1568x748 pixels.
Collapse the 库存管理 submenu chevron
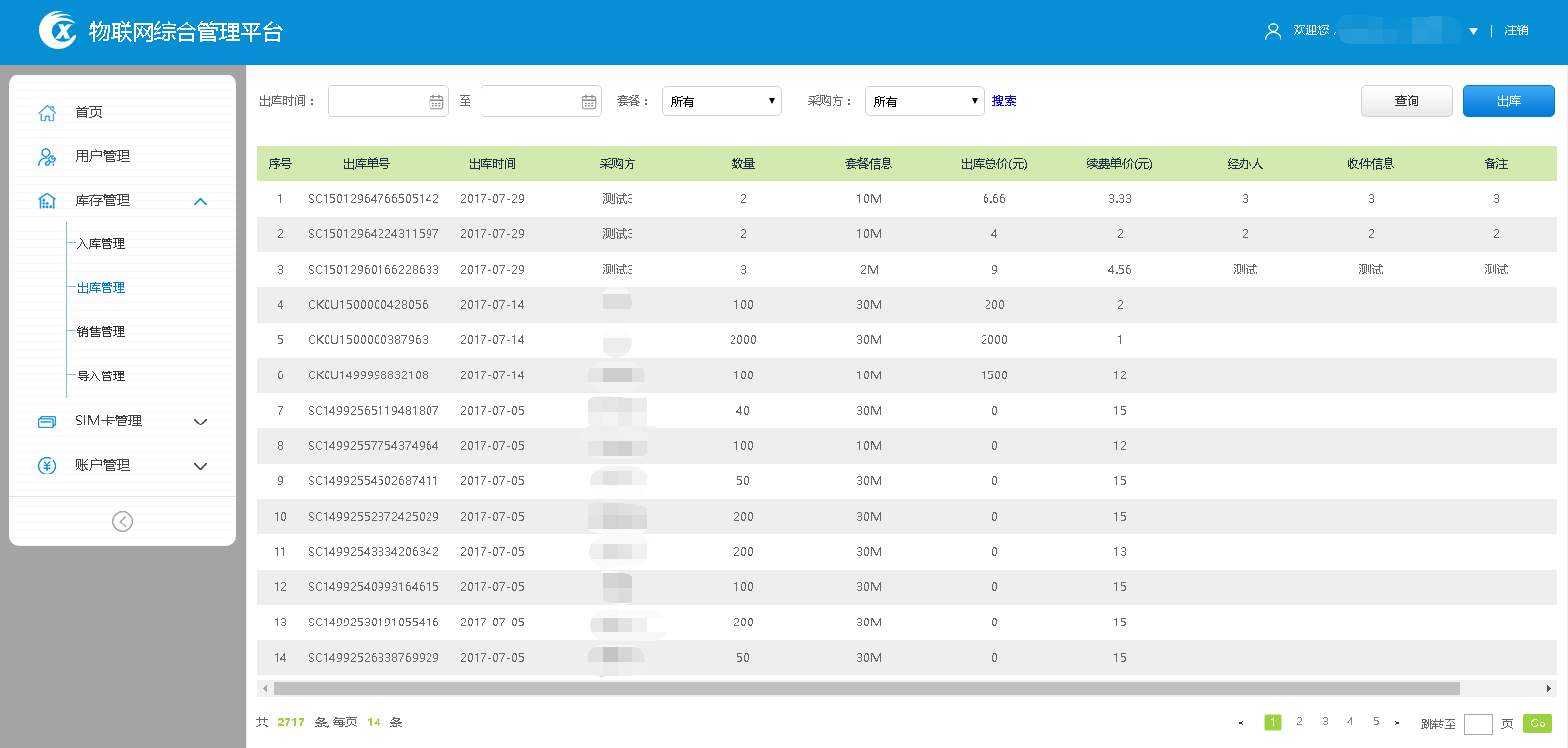(201, 202)
